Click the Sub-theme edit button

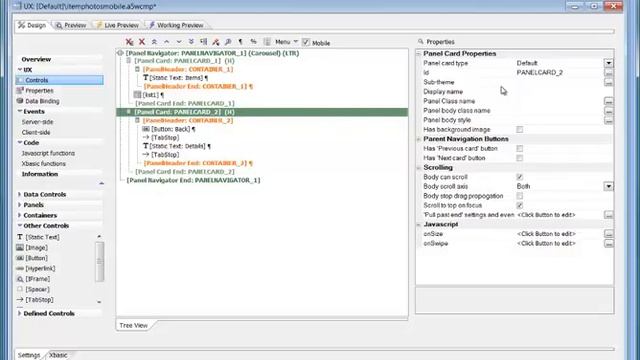[609, 82]
